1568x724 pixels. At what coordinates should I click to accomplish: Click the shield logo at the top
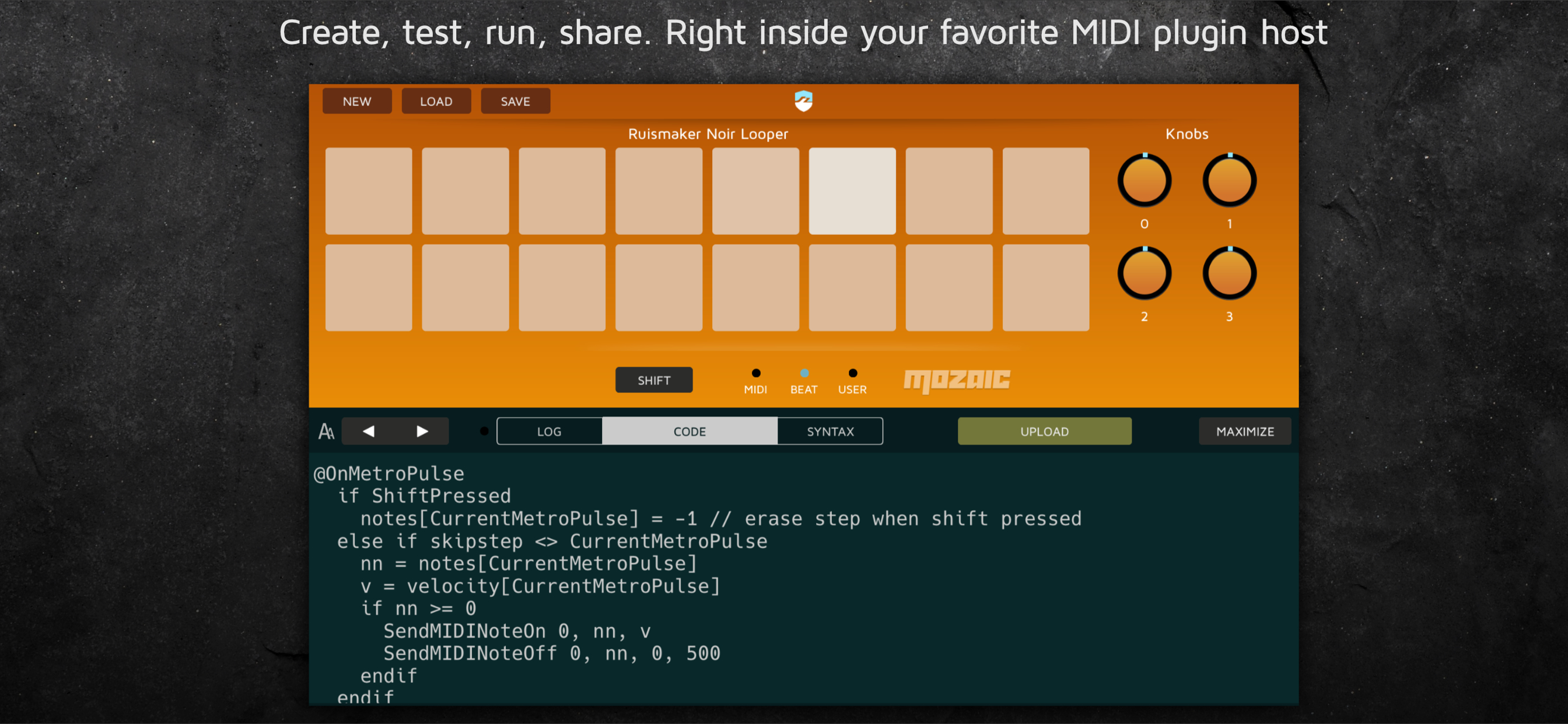click(x=803, y=101)
